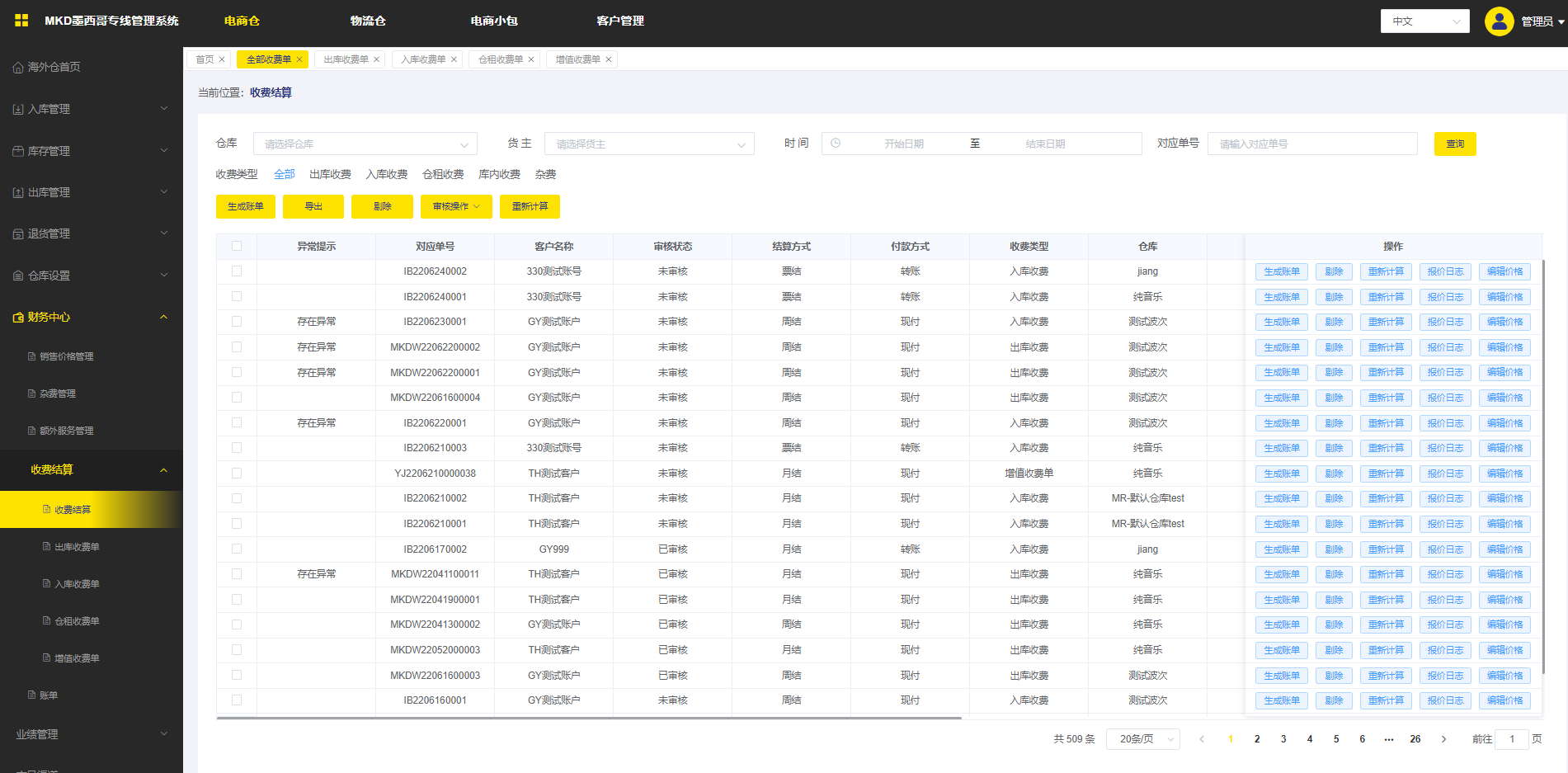
Task: Click the 账单 document icon in sidebar
Action: 31,695
